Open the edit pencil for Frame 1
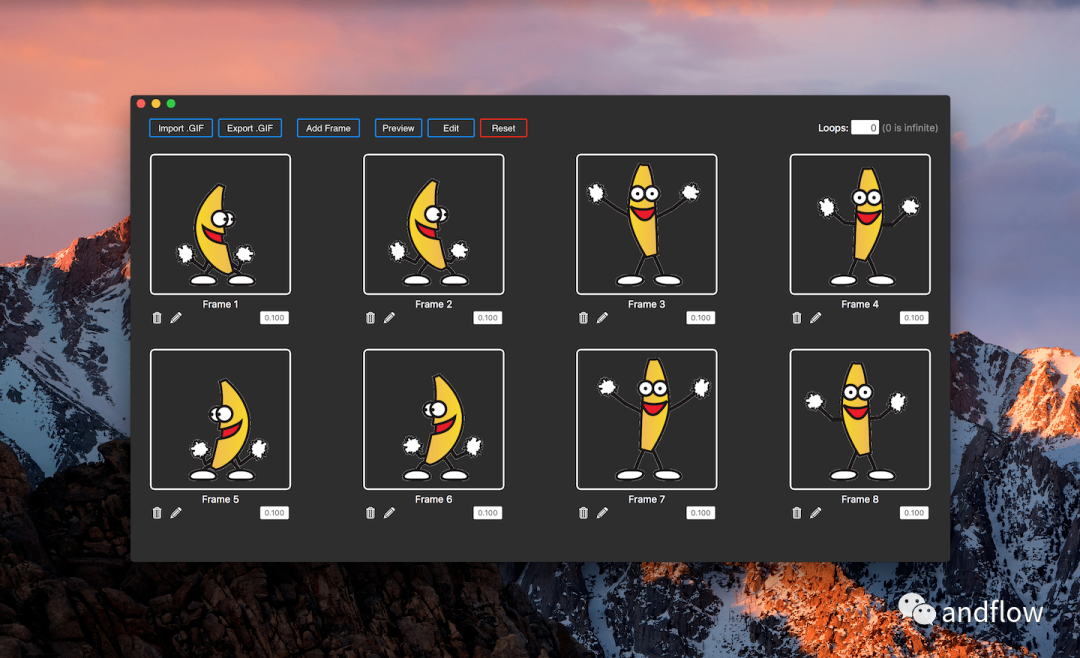Screen dimensions: 1080x658 tap(176, 317)
